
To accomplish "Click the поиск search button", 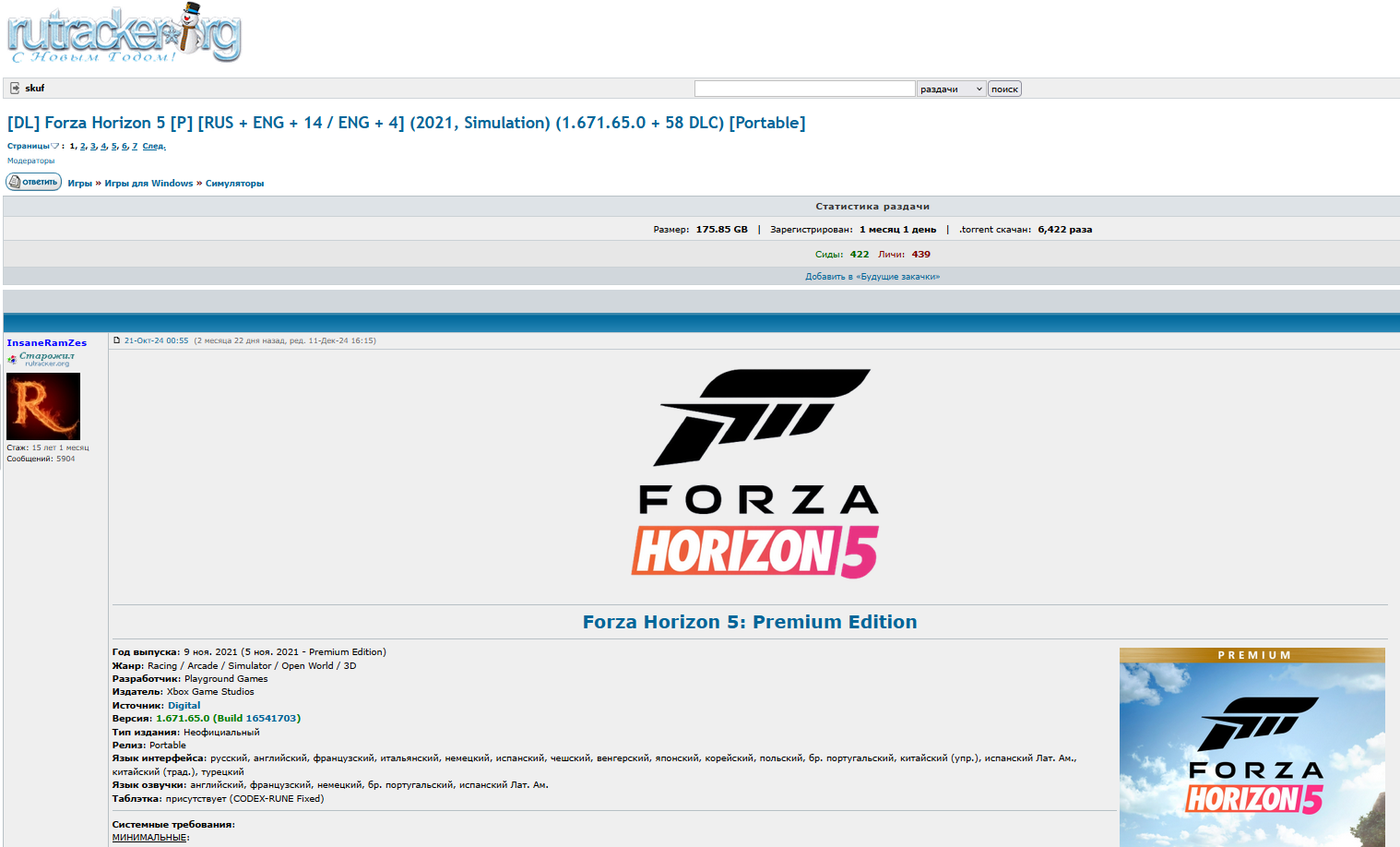I will (x=1004, y=89).
